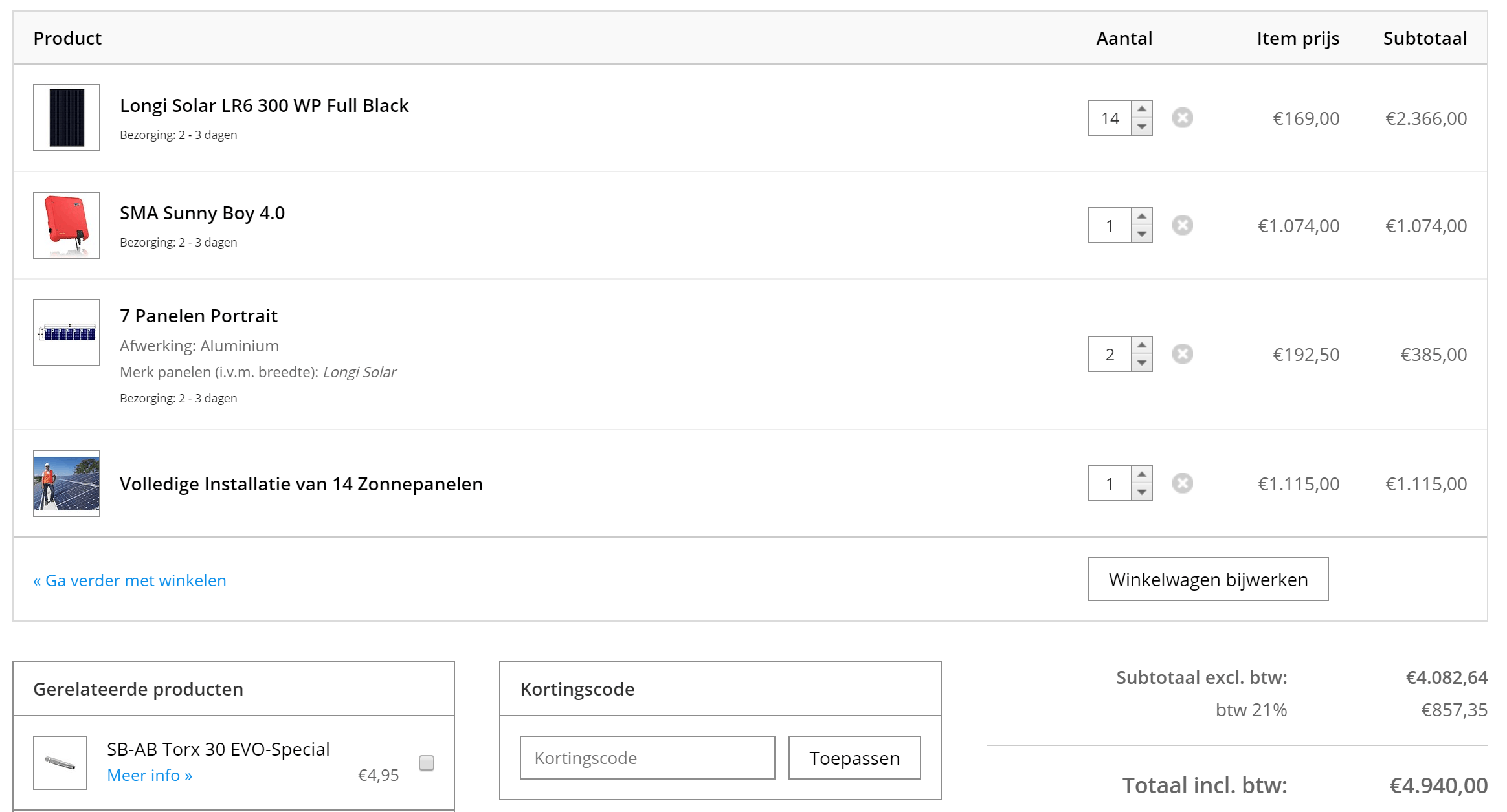Open SMA Sunny Boy 4.0 product title
1507x812 pixels.
pyautogui.click(x=202, y=213)
